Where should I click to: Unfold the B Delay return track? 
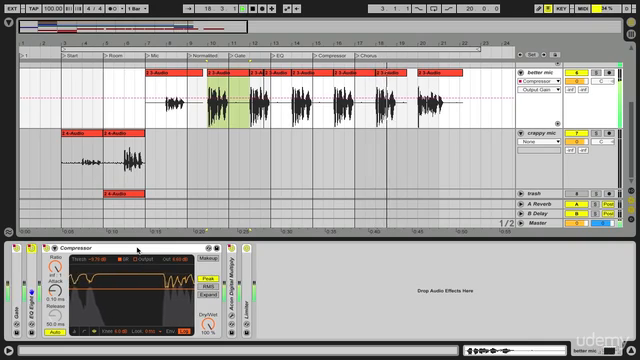(x=521, y=213)
